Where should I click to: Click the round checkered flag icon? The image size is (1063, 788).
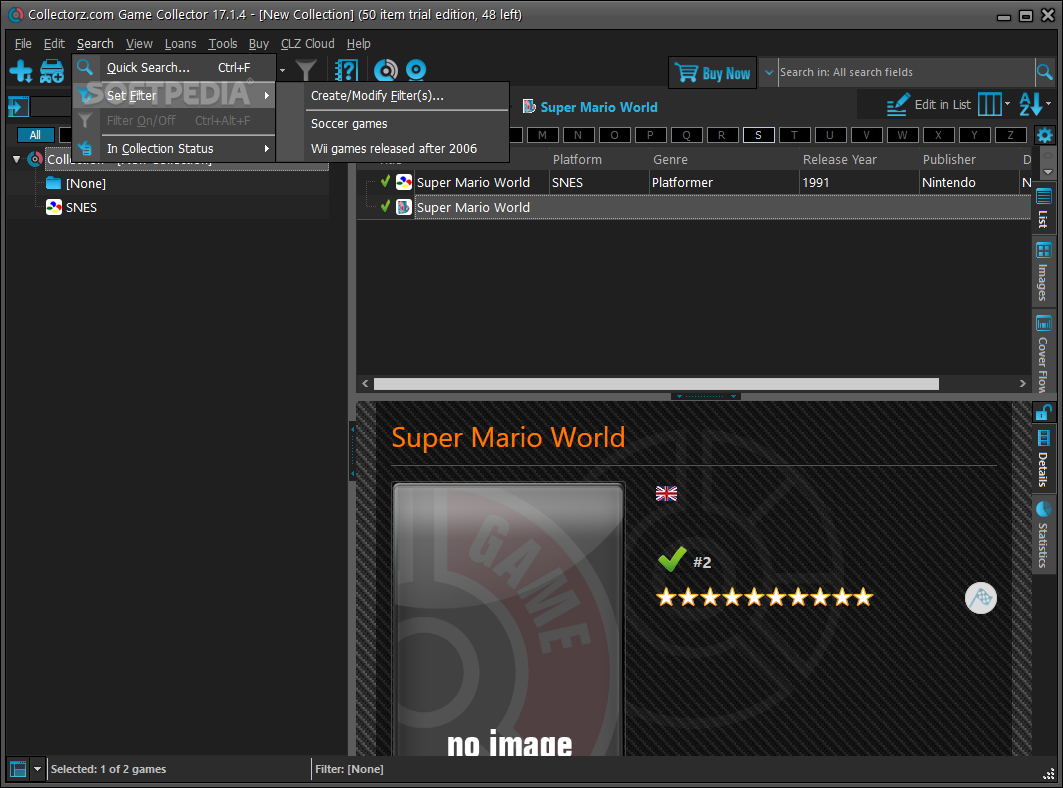[980, 598]
